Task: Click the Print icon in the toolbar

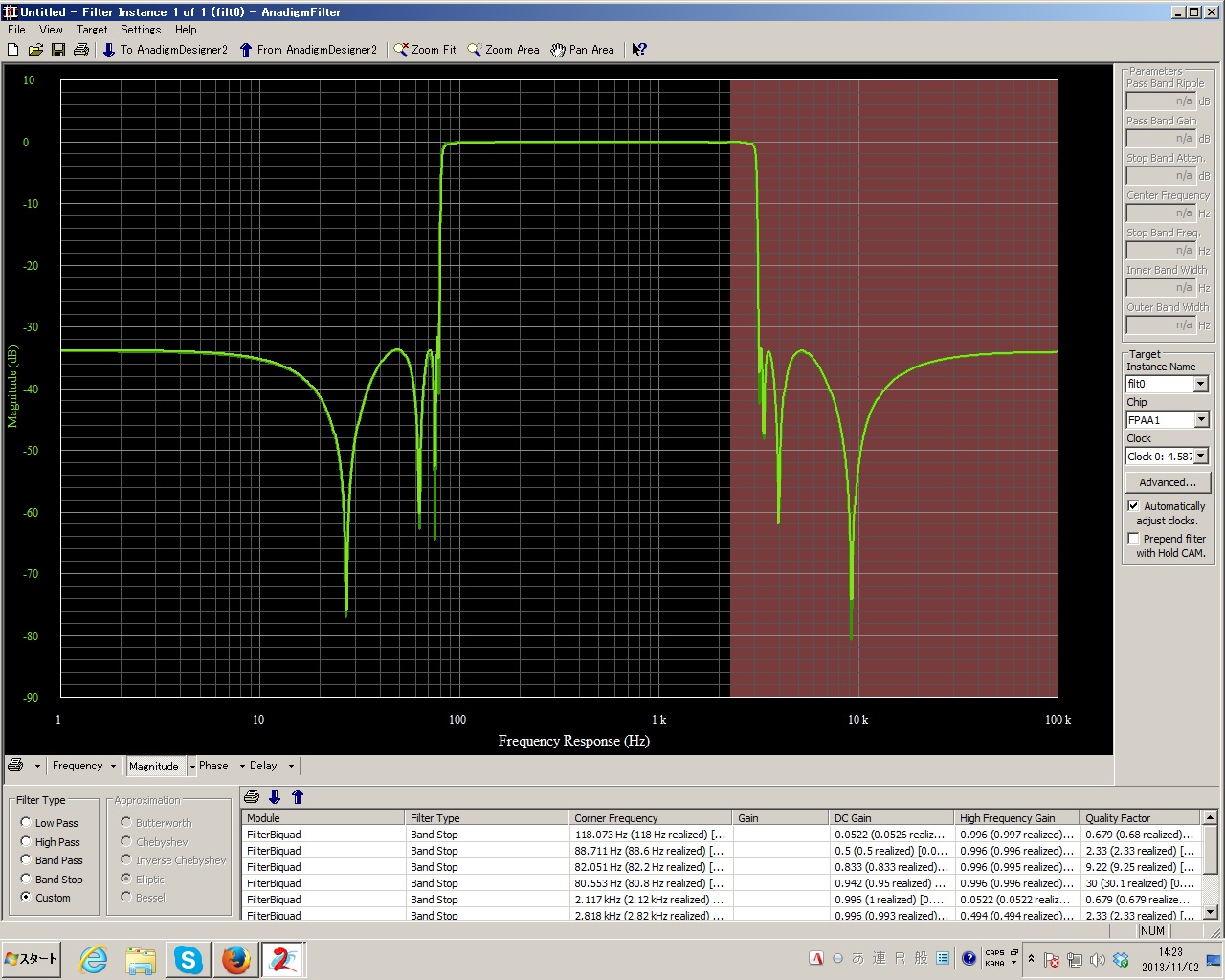Action: [x=81, y=50]
